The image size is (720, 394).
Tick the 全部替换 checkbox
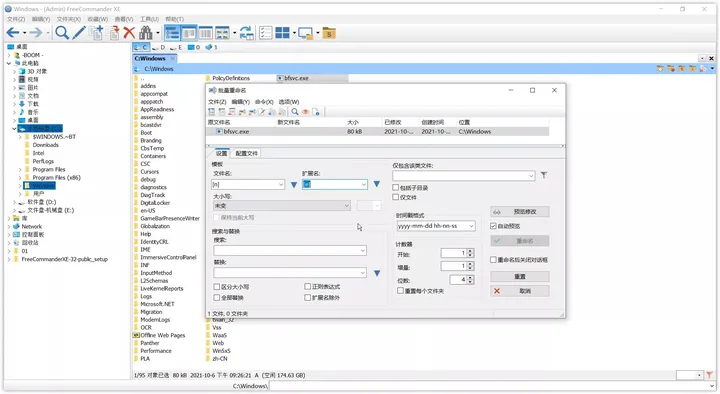(x=217, y=298)
